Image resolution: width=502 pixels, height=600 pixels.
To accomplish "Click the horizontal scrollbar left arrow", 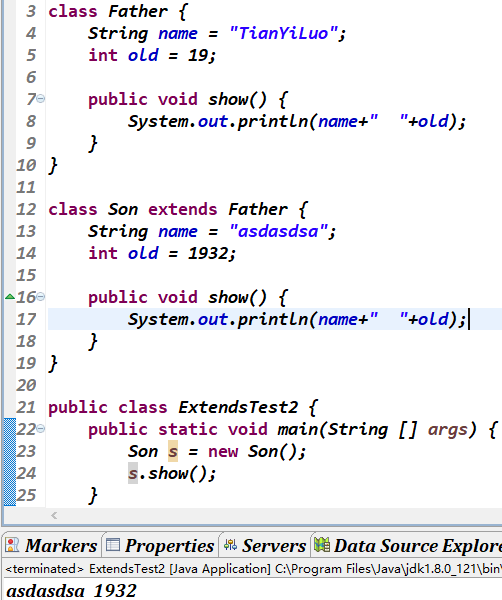I will [54, 515].
